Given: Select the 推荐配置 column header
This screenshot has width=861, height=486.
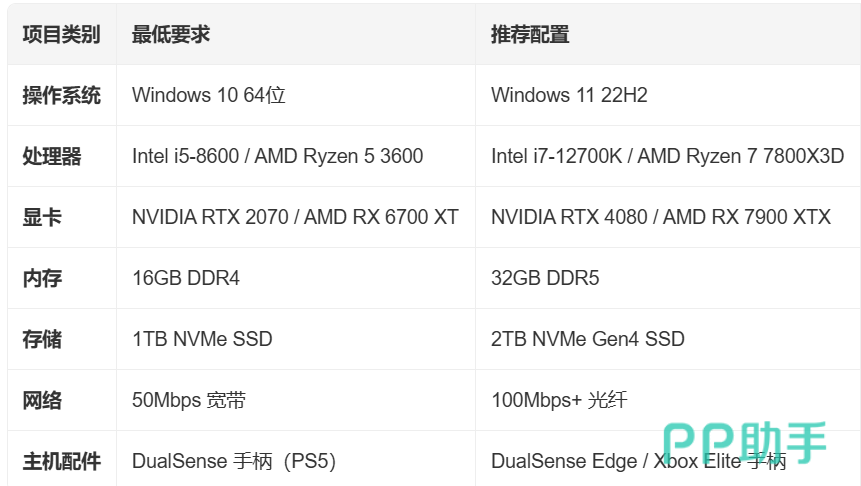Looking at the screenshot, I should coord(668,35).
